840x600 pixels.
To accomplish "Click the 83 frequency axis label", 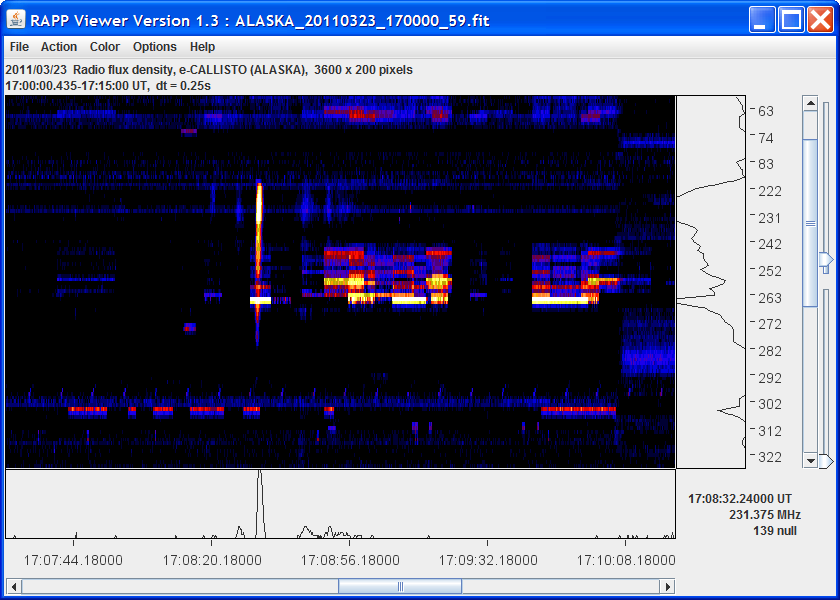I will pos(765,164).
